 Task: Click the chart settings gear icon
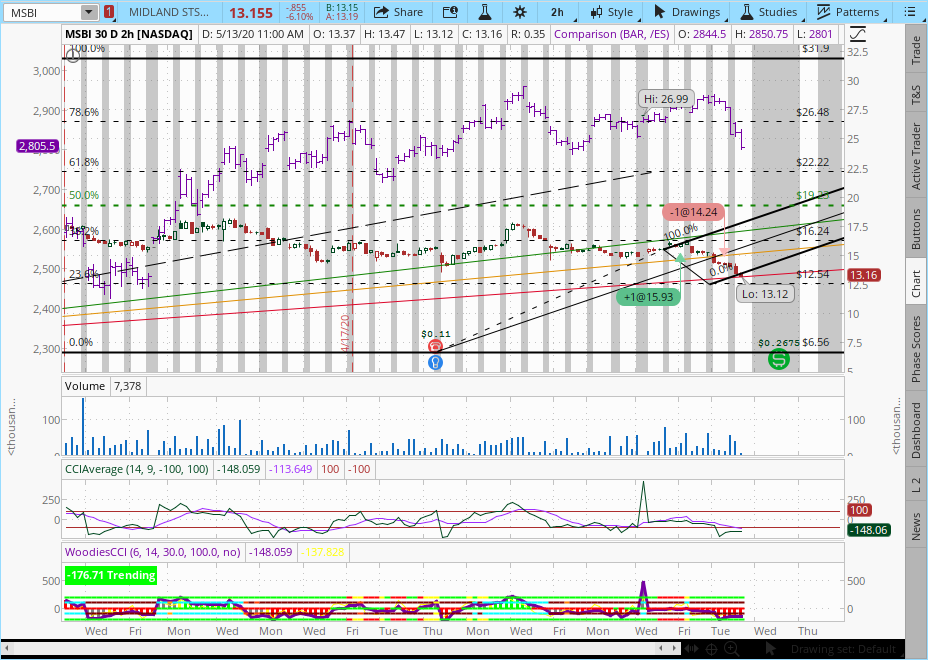click(520, 12)
